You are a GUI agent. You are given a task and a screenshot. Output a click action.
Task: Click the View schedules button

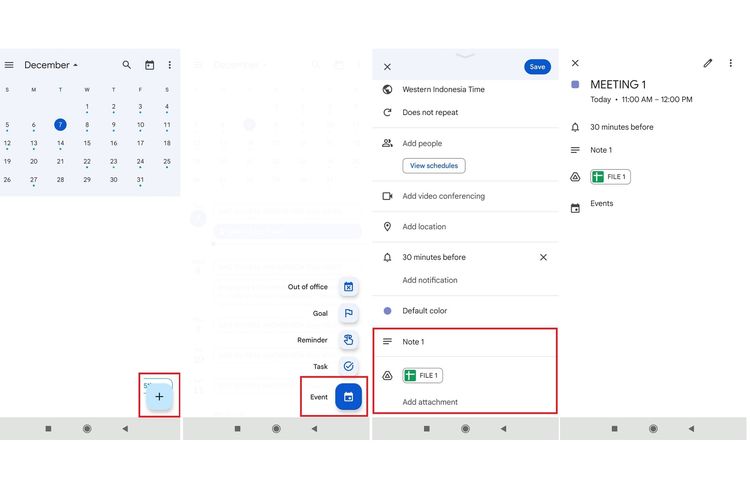tap(433, 166)
